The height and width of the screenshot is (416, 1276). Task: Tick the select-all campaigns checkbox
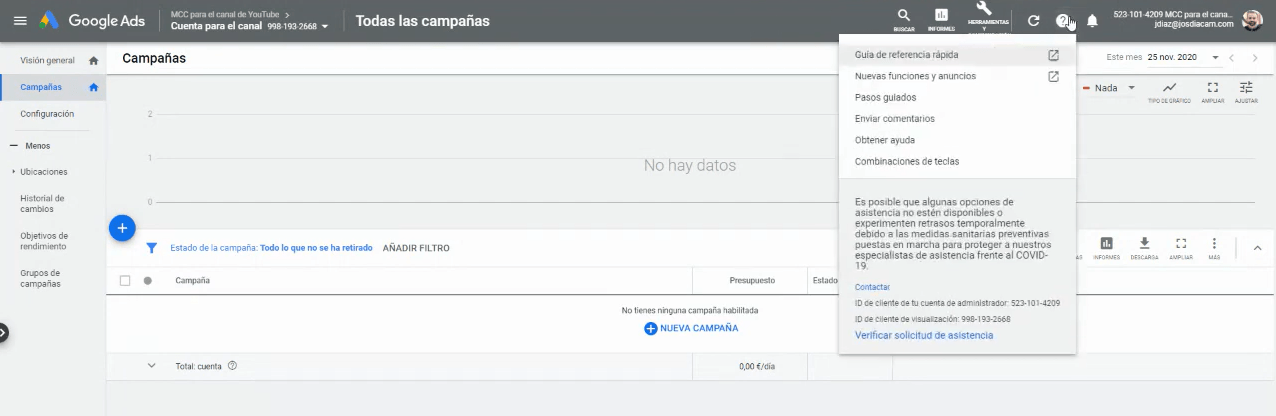point(125,281)
